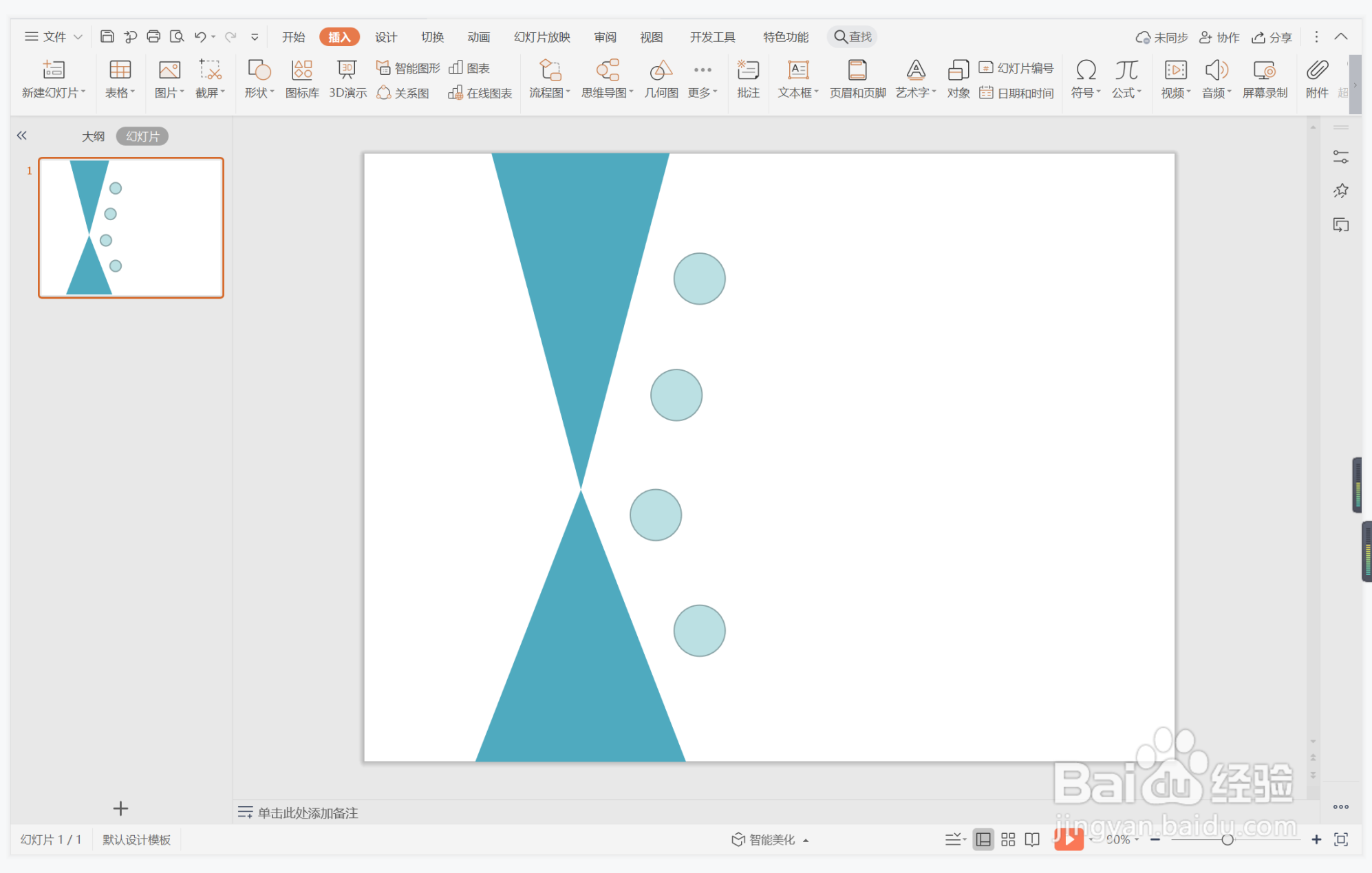This screenshot has height=873, width=1372.
Task: Toggle normal view mode in status bar
Action: click(x=983, y=839)
